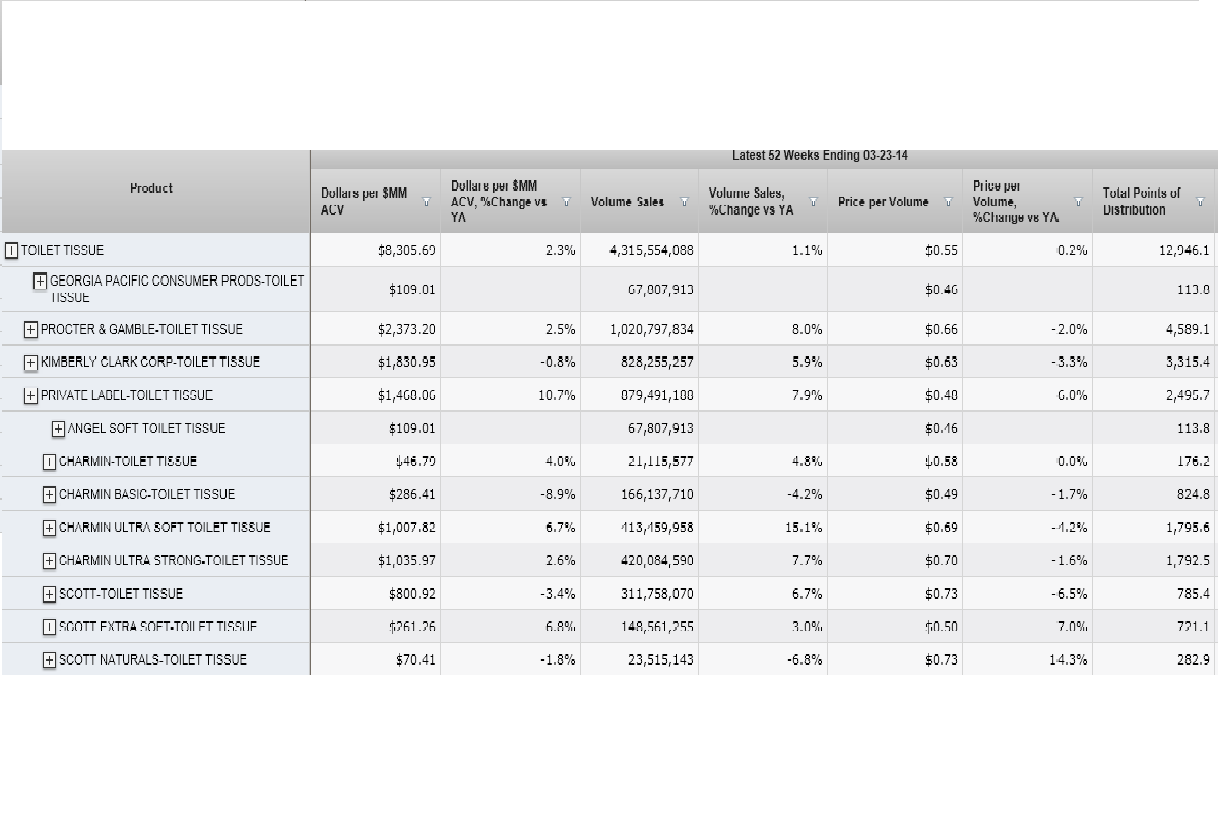Click the Price per Volume filter icon
1218x834 pixels.
pos(949,201)
